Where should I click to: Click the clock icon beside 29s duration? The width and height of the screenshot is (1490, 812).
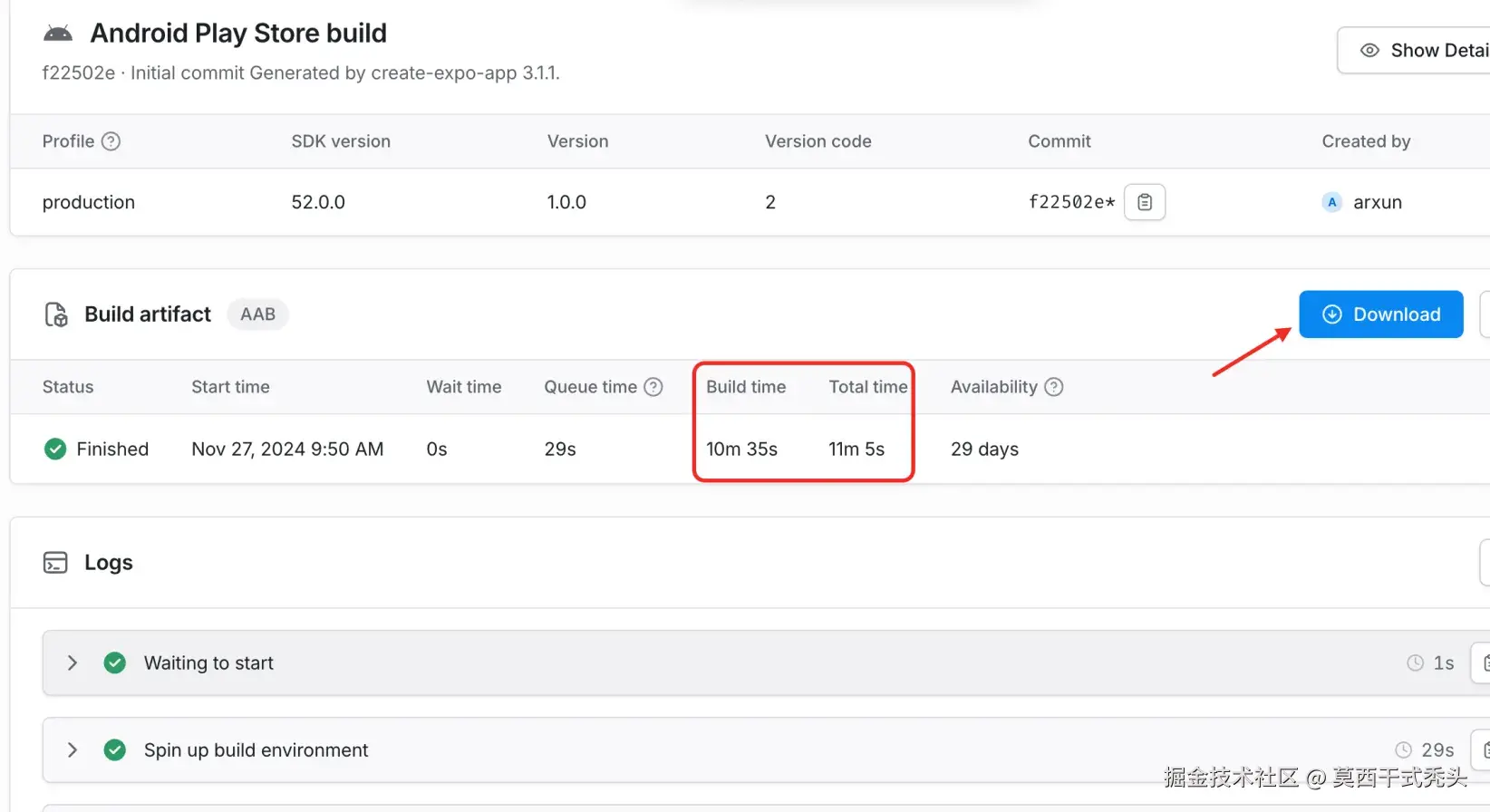click(1403, 750)
